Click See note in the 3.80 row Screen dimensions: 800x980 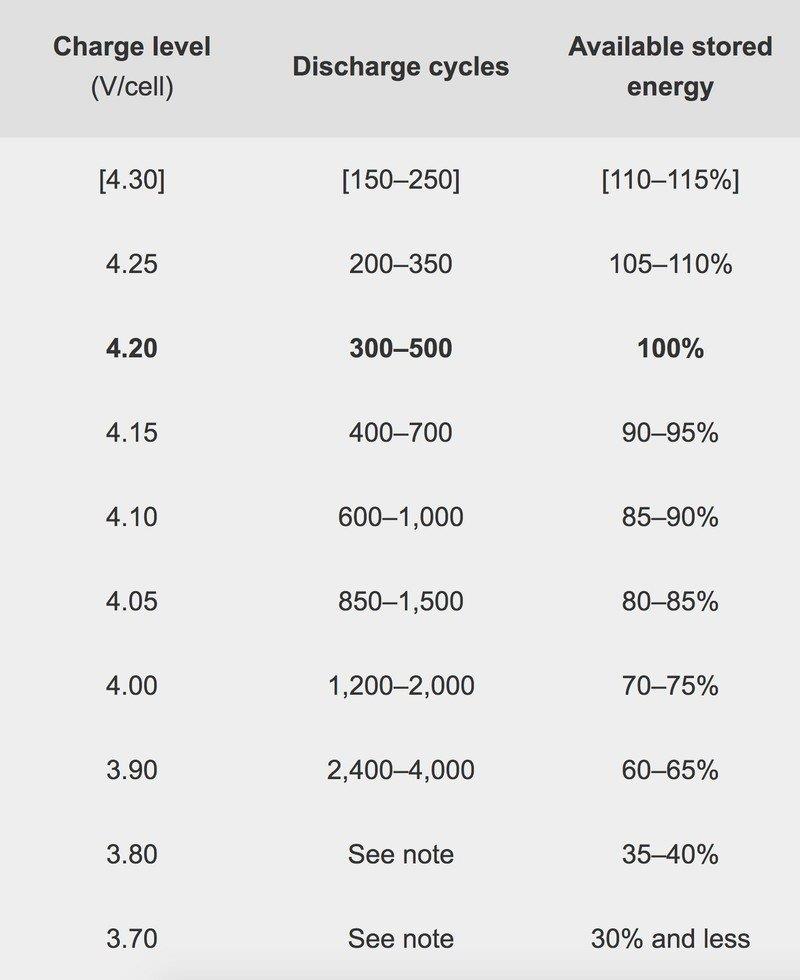(x=400, y=855)
